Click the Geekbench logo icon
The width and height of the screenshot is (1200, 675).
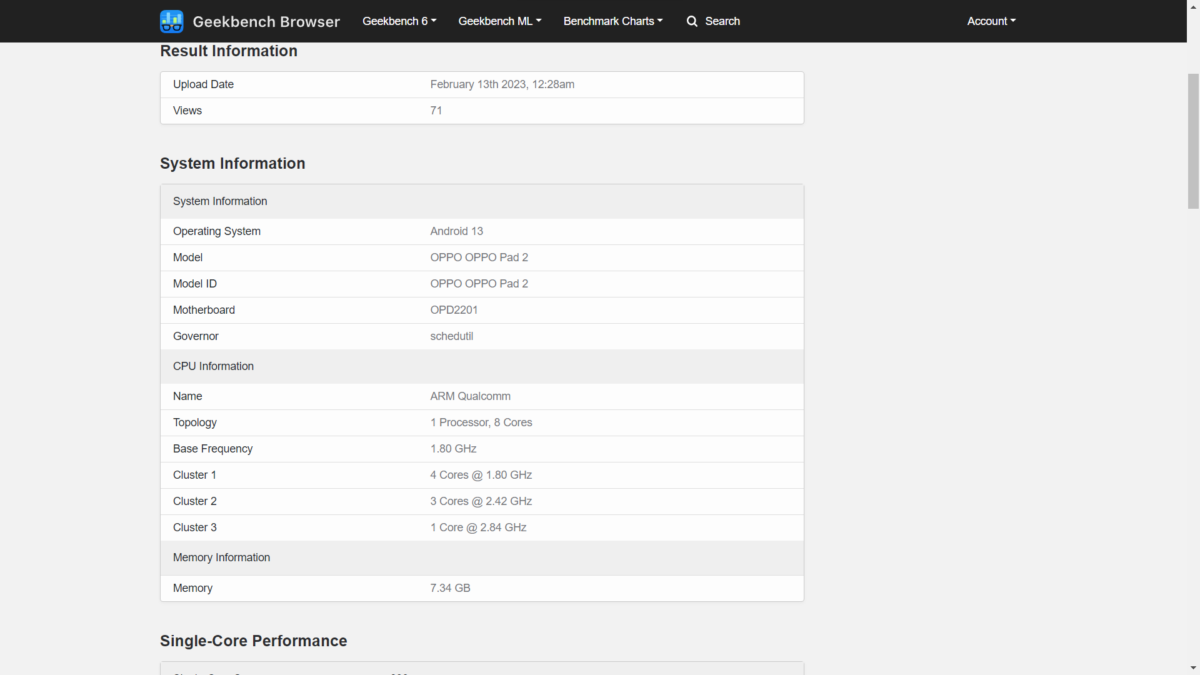click(x=172, y=21)
